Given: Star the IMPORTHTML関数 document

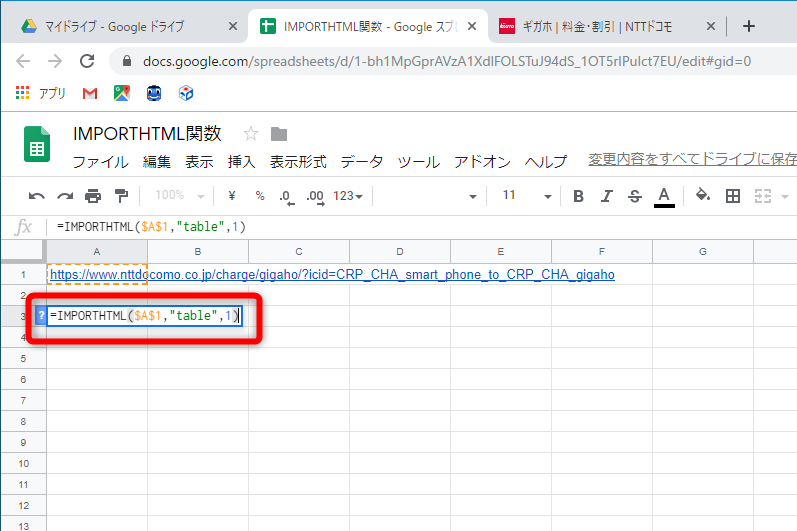Looking at the screenshot, I should pyautogui.click(x=251, y=134).
